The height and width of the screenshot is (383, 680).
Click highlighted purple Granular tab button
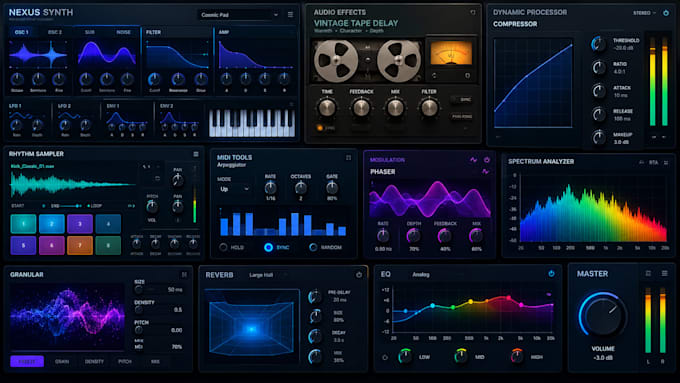[27, 361]
